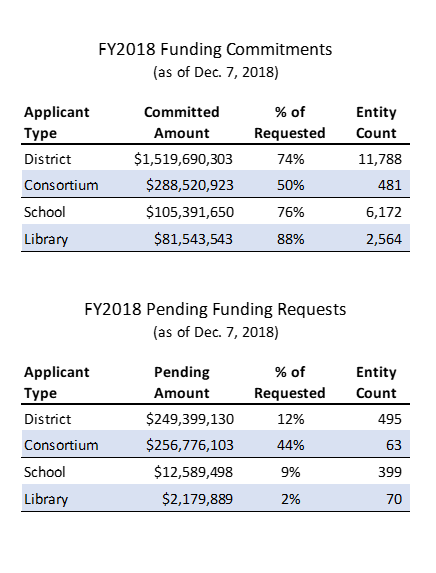Select the 44% Consortium pending percentage
Screen dimensions: 436x573
point(291,445)
